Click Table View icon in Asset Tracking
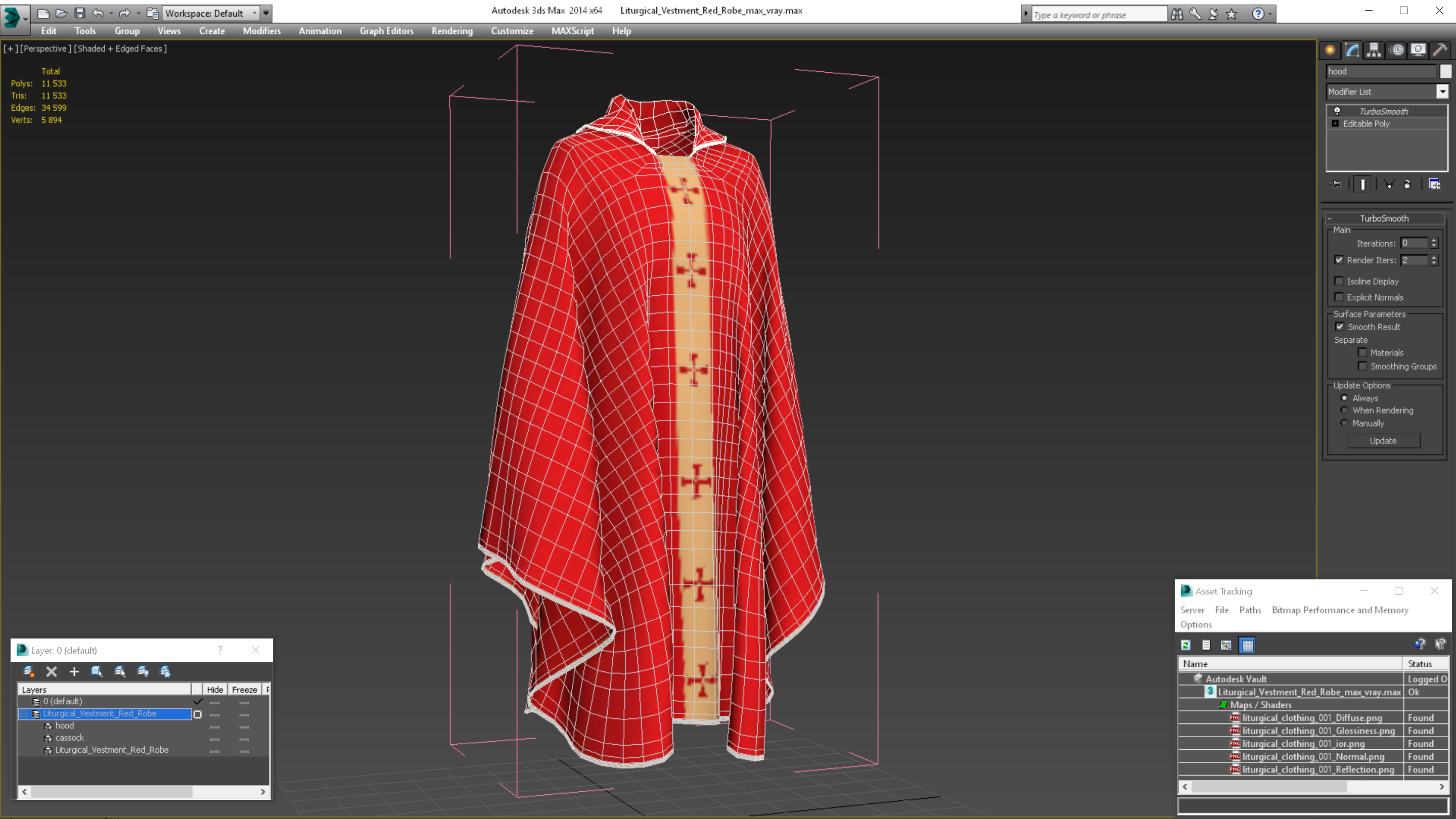This screenshot has height=819, width=1456. pyautogui.click(x=1247, y=645)
